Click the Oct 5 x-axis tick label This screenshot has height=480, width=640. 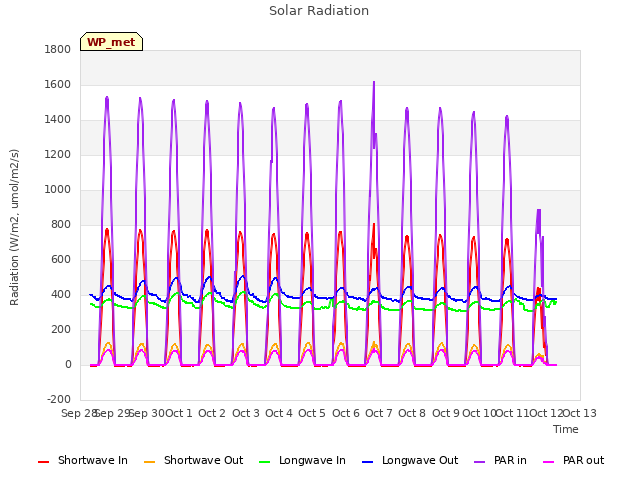[312, 413]
